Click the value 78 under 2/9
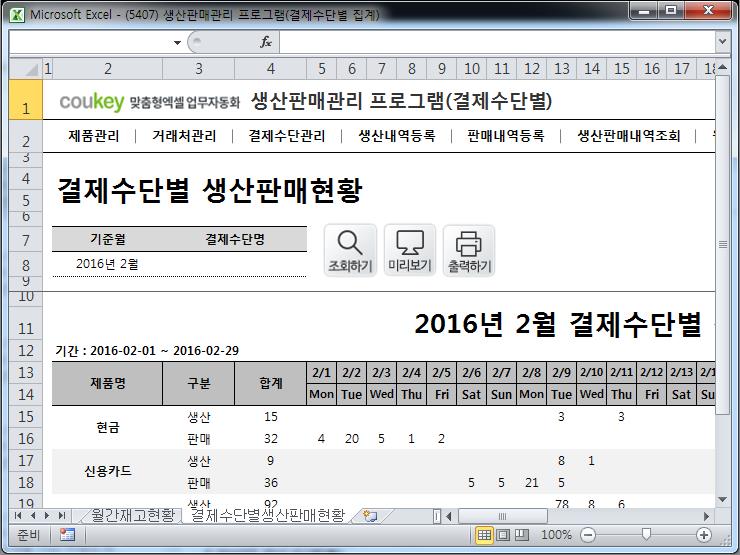Image resolution: width=740 pixels, height=555 pixels. 562,504
